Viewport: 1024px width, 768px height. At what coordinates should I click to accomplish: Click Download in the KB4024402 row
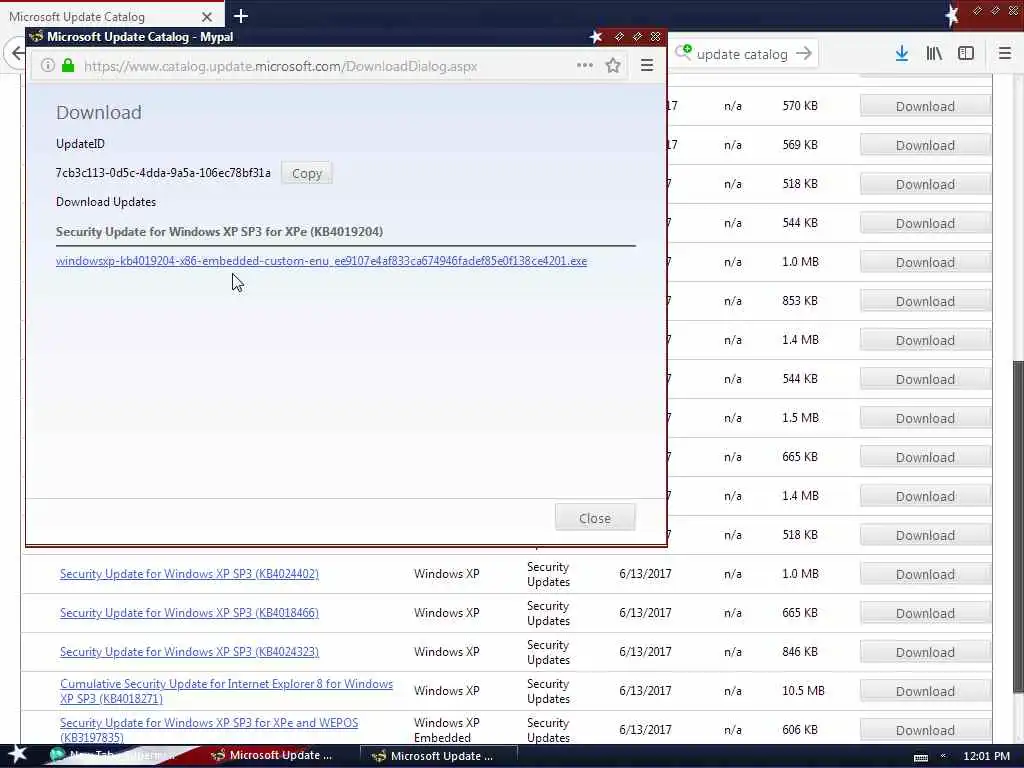pyautogui.click(x=925, y=574)
